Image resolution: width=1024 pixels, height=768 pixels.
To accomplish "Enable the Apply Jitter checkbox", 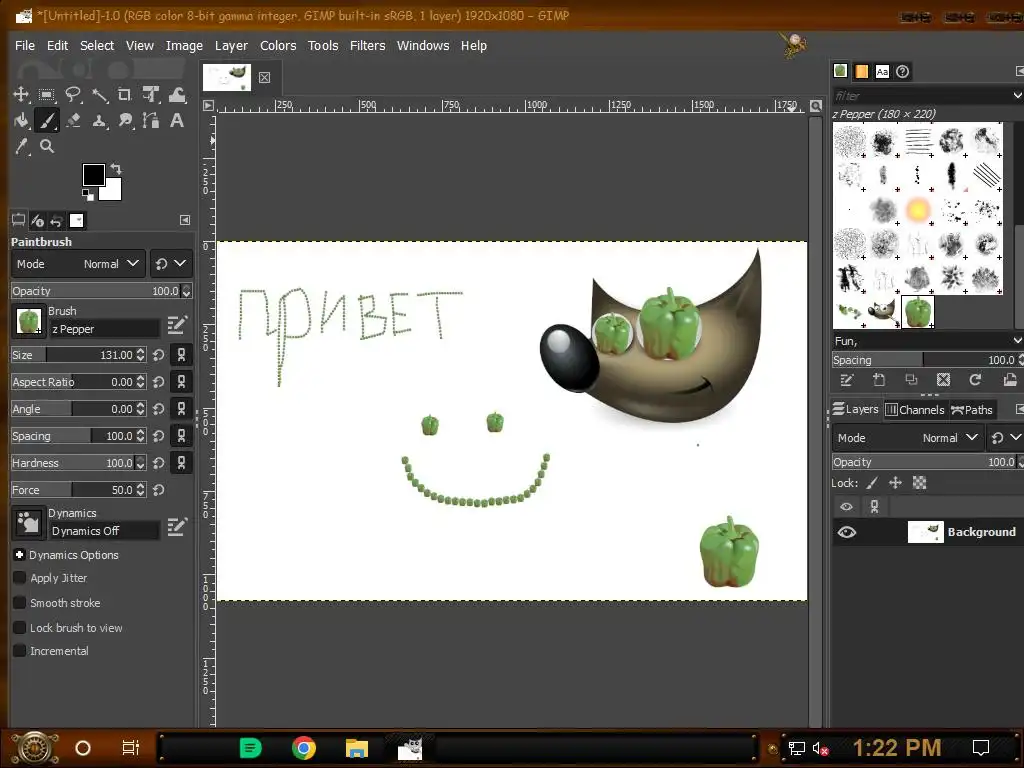I will (x=20, y=578).
